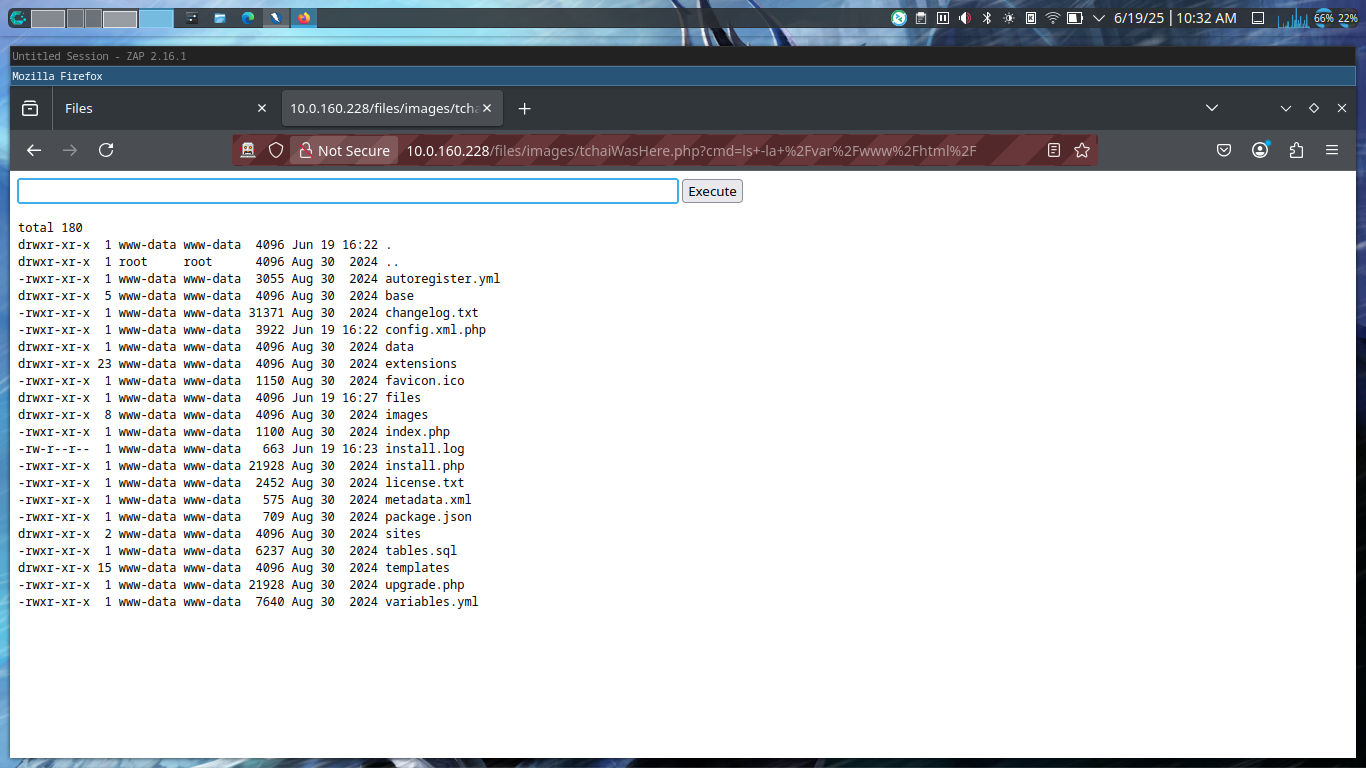This screenshot has height=768, width=1366.
Task: Reload the current page
Action: click(106, 150)
